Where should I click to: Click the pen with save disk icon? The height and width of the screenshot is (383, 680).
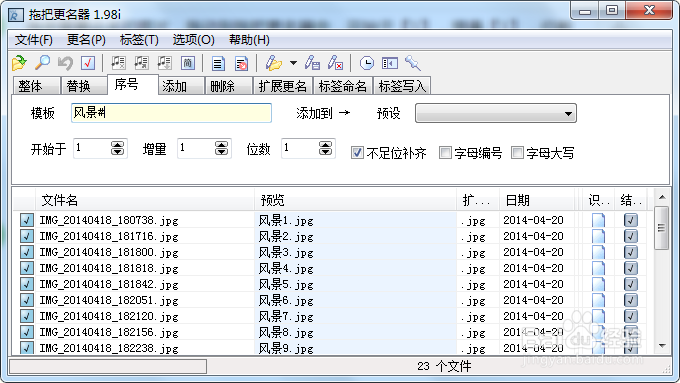[x=312, y=63]
